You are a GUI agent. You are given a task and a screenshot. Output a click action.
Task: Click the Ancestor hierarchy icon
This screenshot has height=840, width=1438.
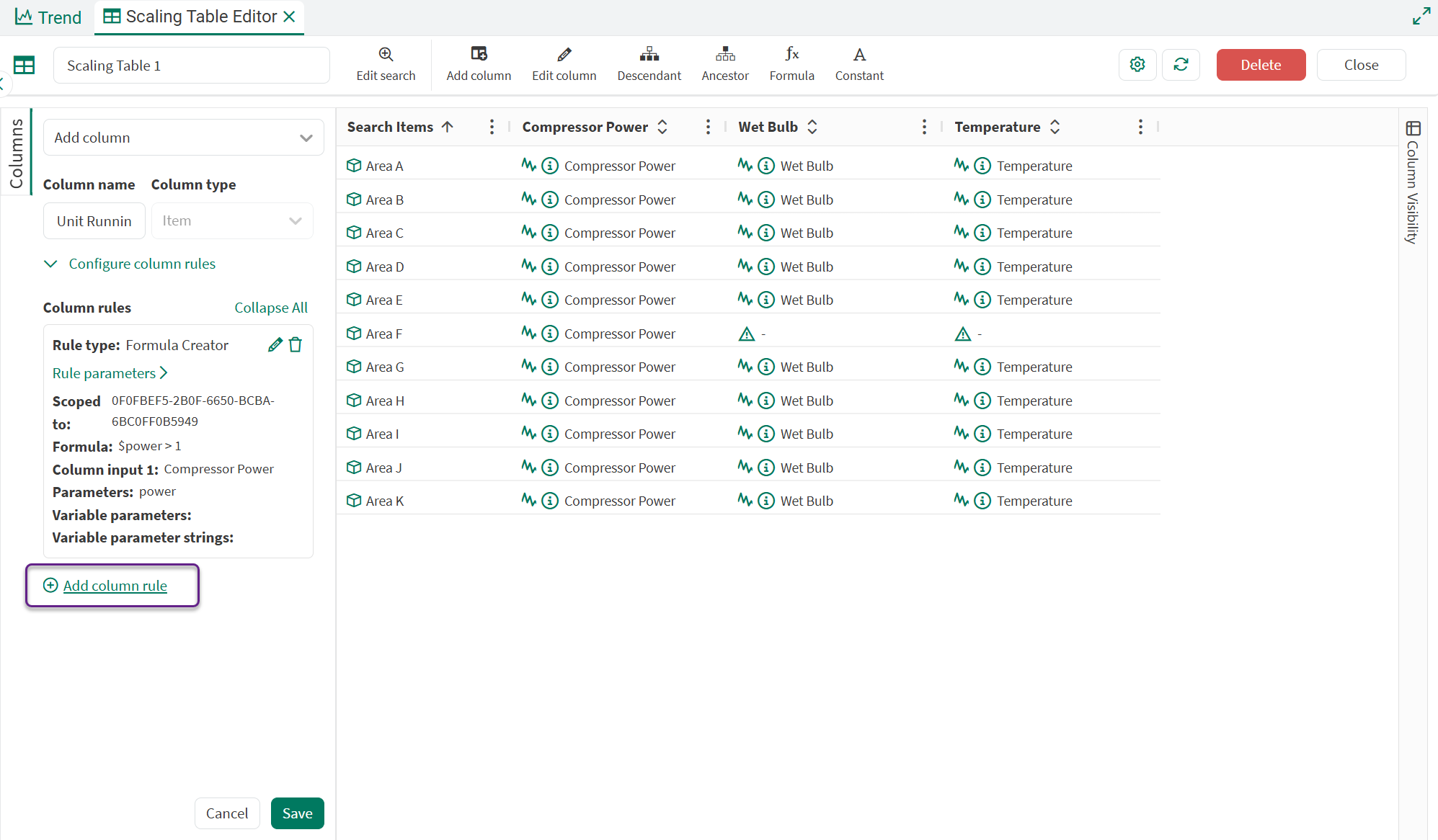725,54
